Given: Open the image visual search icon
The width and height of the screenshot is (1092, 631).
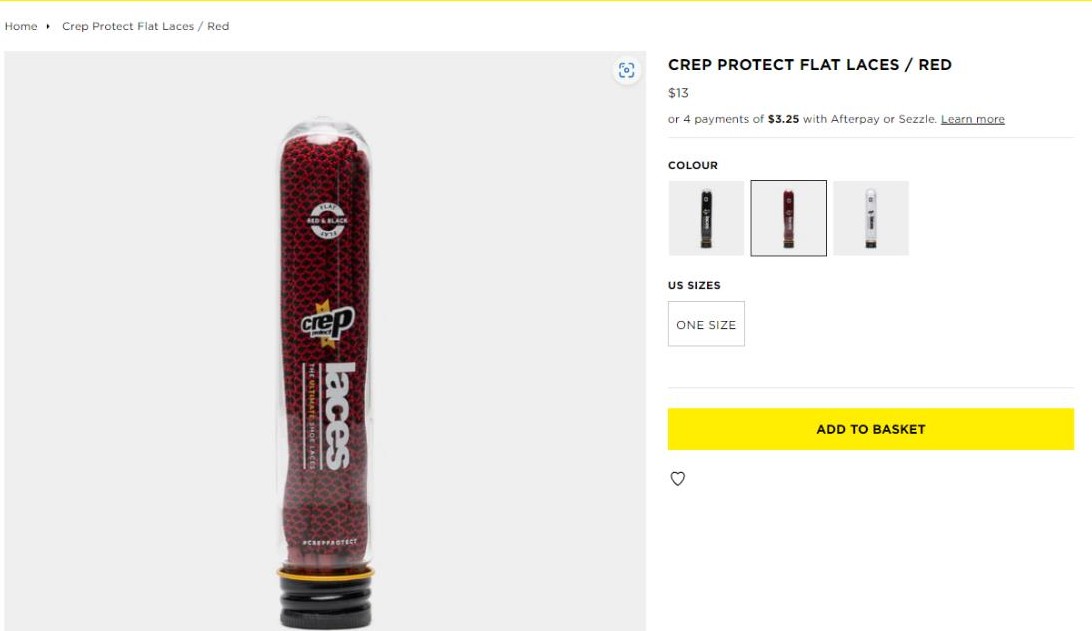Looking at the screenshot, I should (626, 70).
